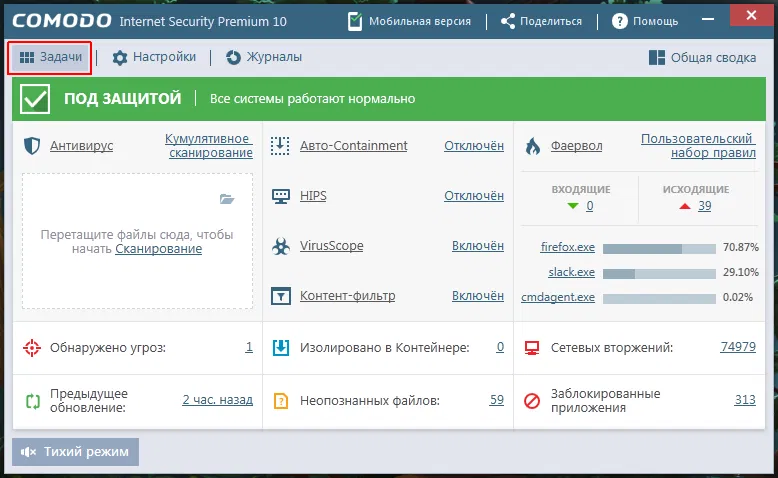778x478 pixels.
Task: Open the firewall 'Пользовательский набор правил' ruleset selector
Action: pyautogui.click(x=698, y=146)
